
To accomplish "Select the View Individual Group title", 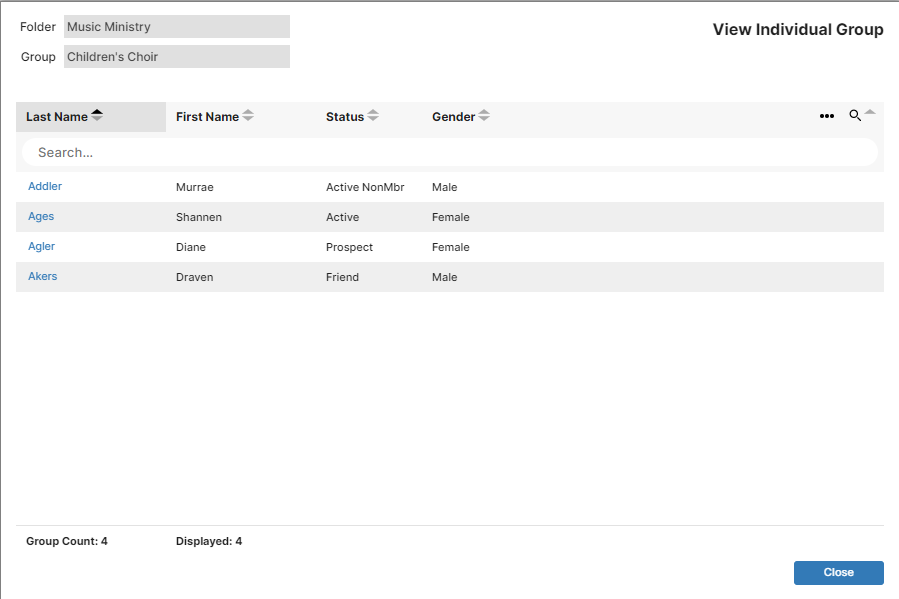I will click(798, 29).
